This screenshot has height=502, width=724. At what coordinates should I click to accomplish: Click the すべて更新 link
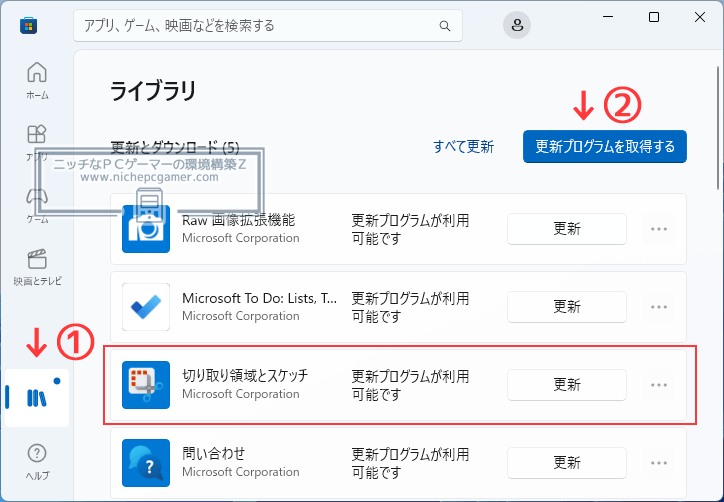click(464, 146)
